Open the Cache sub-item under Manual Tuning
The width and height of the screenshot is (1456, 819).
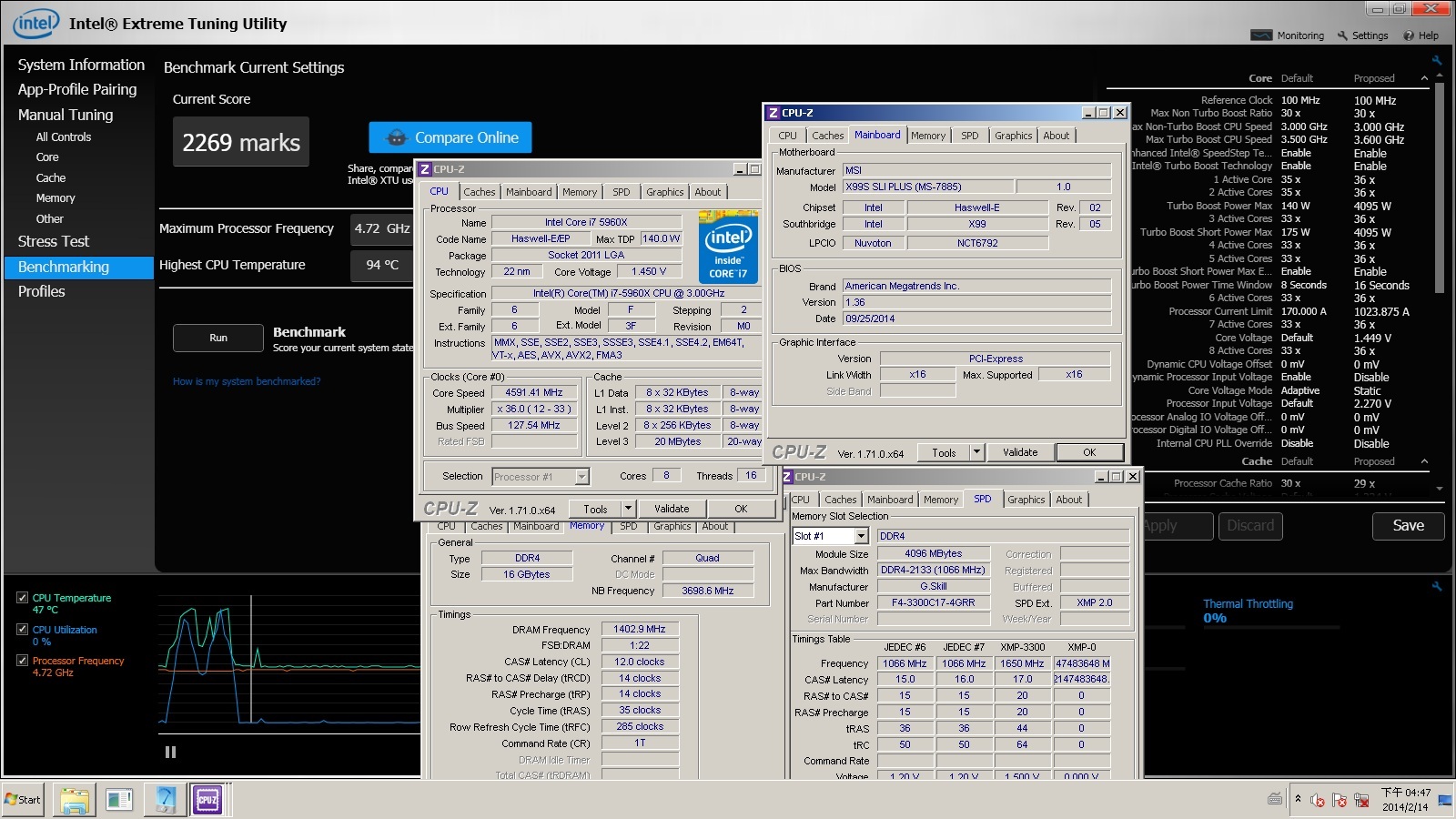tap(51, 178)
